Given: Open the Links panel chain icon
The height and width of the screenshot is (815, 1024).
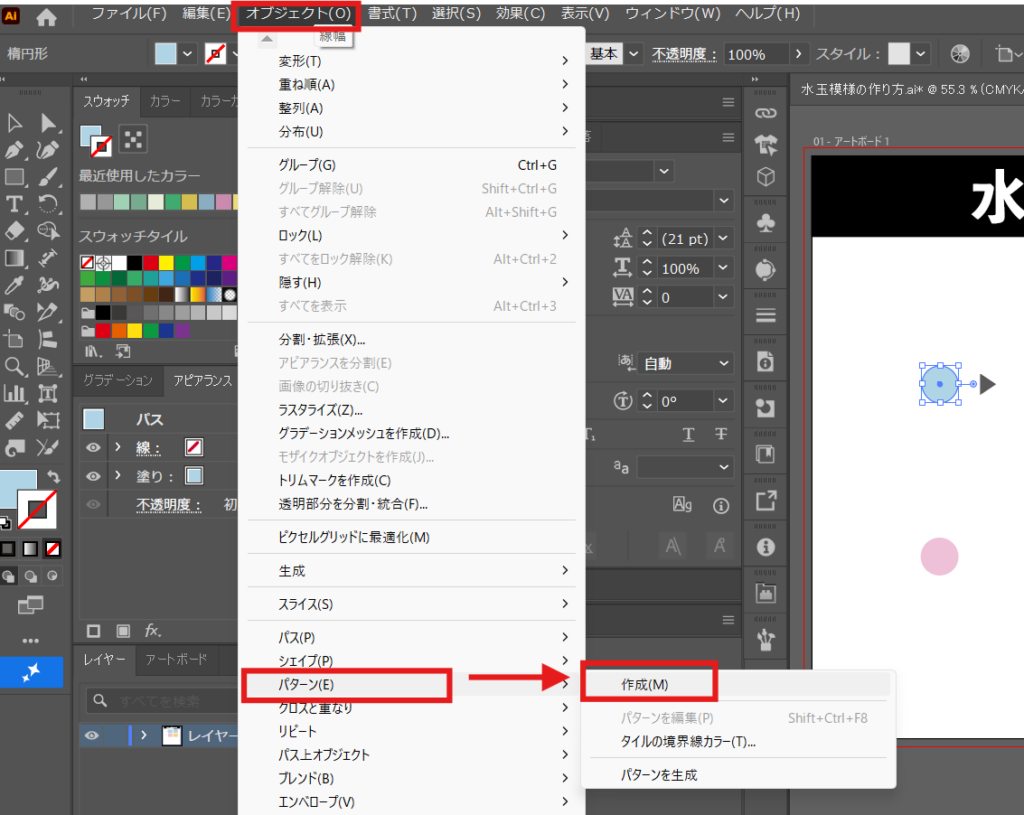Looking at the screenshot, I should 766,112.
